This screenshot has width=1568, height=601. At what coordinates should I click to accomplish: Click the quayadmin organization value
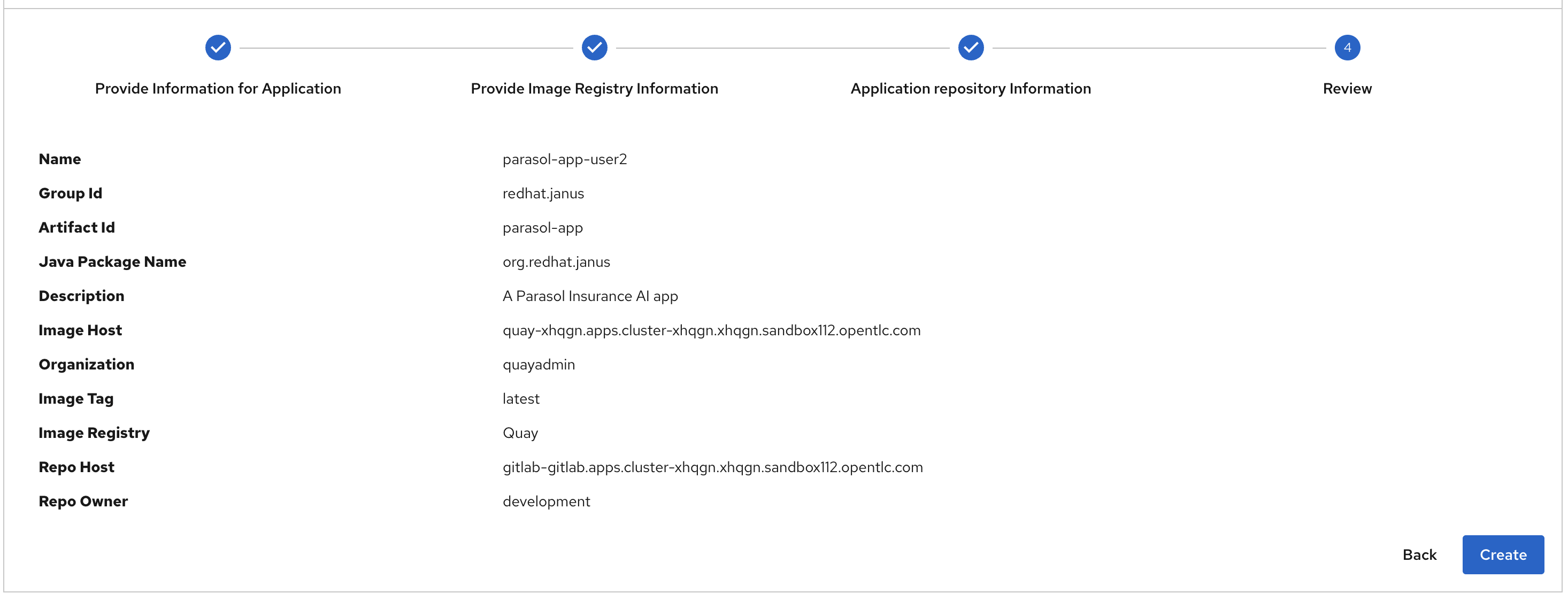[x=539, y=365]
